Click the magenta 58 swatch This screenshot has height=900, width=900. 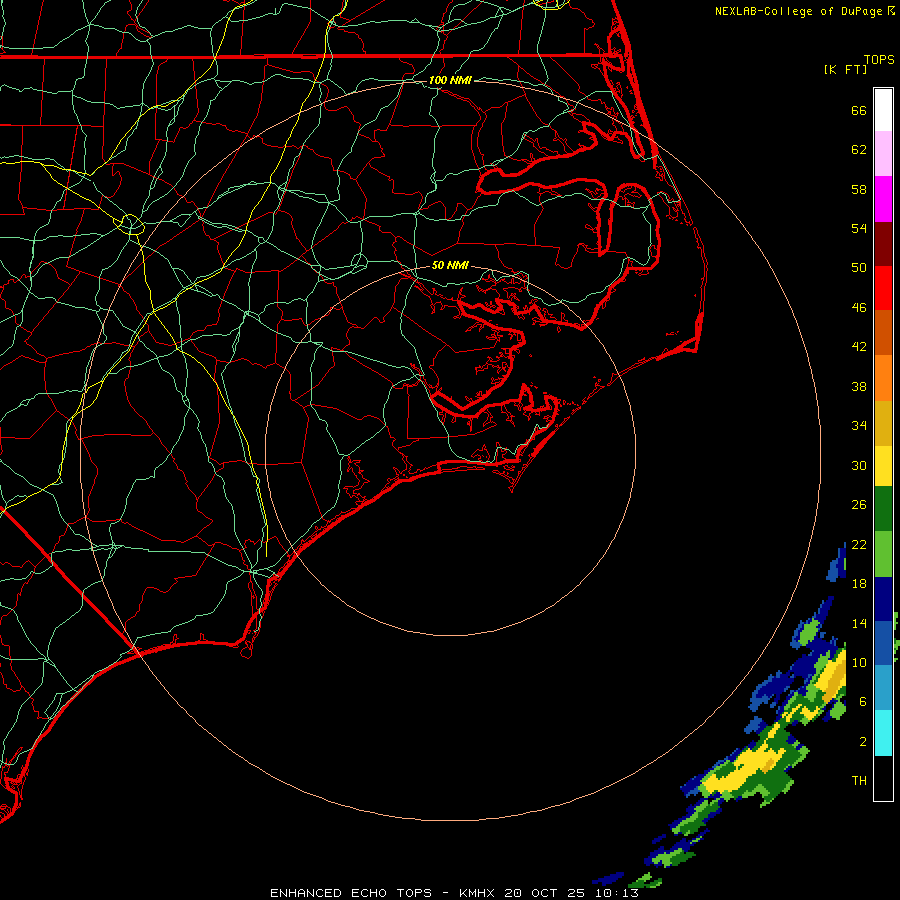[883, 199]
